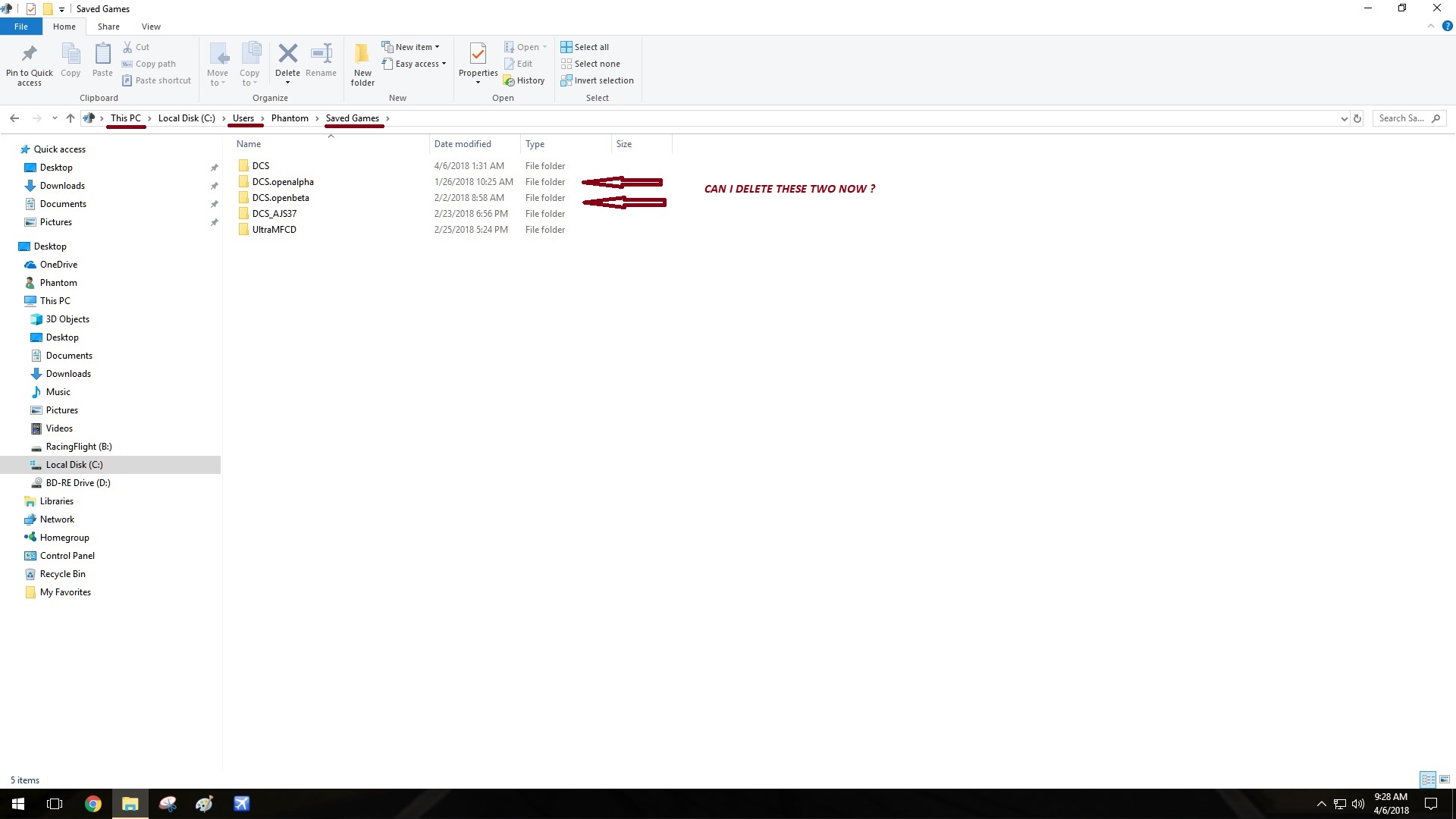
Task: Expand the Saved Games breadcrumb chevron
Action: pyautogui.click(x=388, y=118)
